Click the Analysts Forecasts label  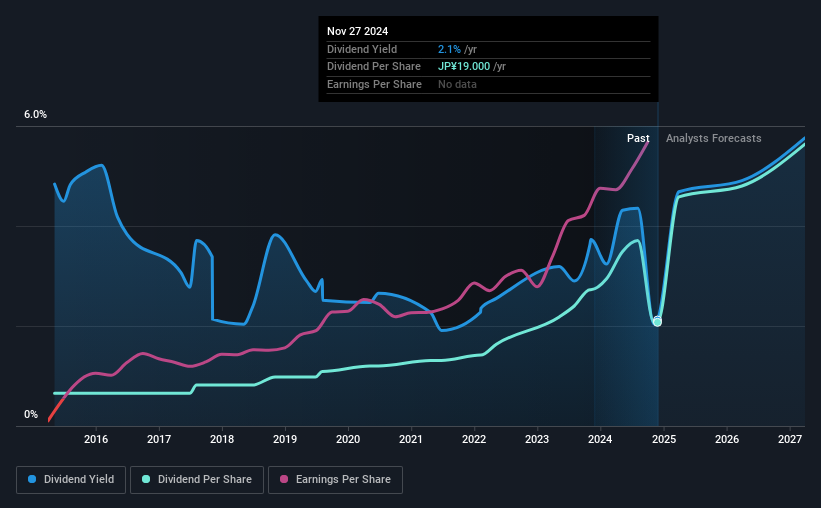click(714, 138)
